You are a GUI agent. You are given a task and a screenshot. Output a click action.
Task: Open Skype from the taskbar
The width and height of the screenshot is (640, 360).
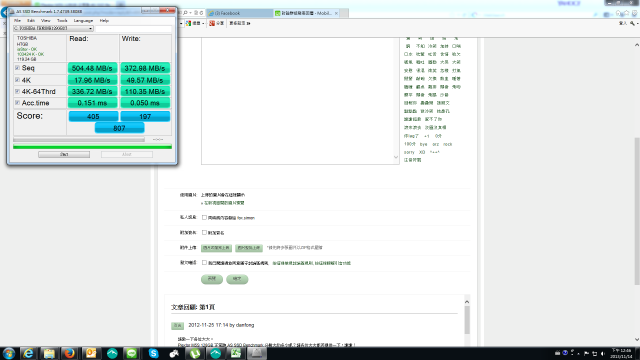tap(153, 353)
